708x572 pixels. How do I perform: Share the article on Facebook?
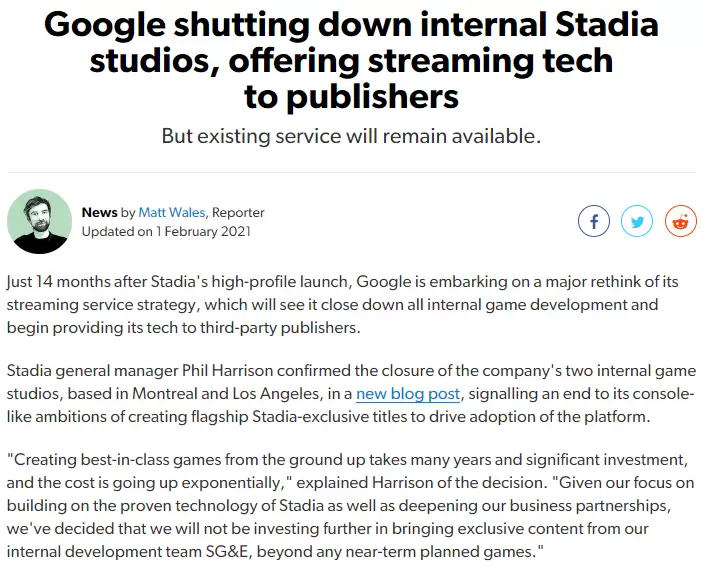[x=594, y=221]
